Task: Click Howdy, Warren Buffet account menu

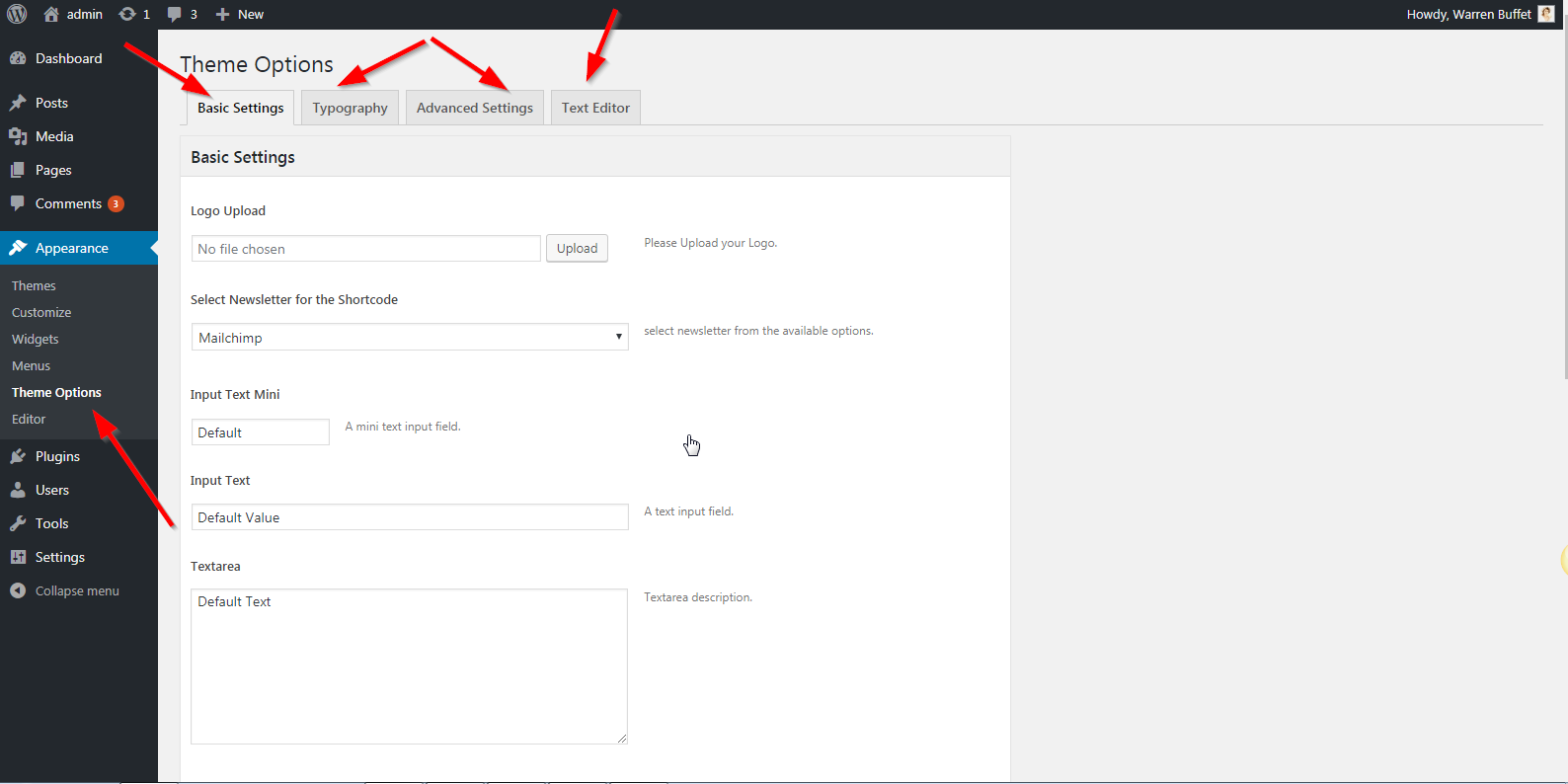Action: (x=1469, y=14)
